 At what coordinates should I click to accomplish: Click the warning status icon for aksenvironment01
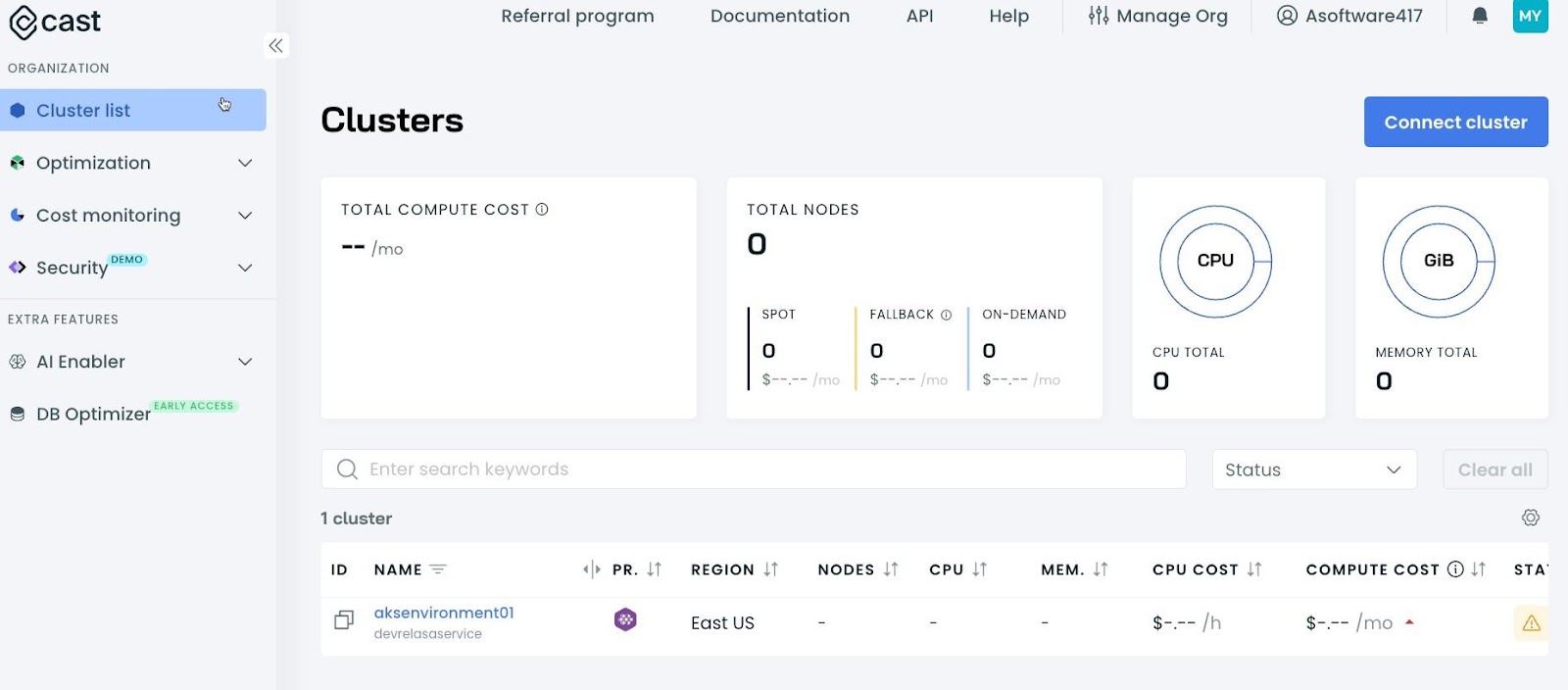tap(1531, 622)
